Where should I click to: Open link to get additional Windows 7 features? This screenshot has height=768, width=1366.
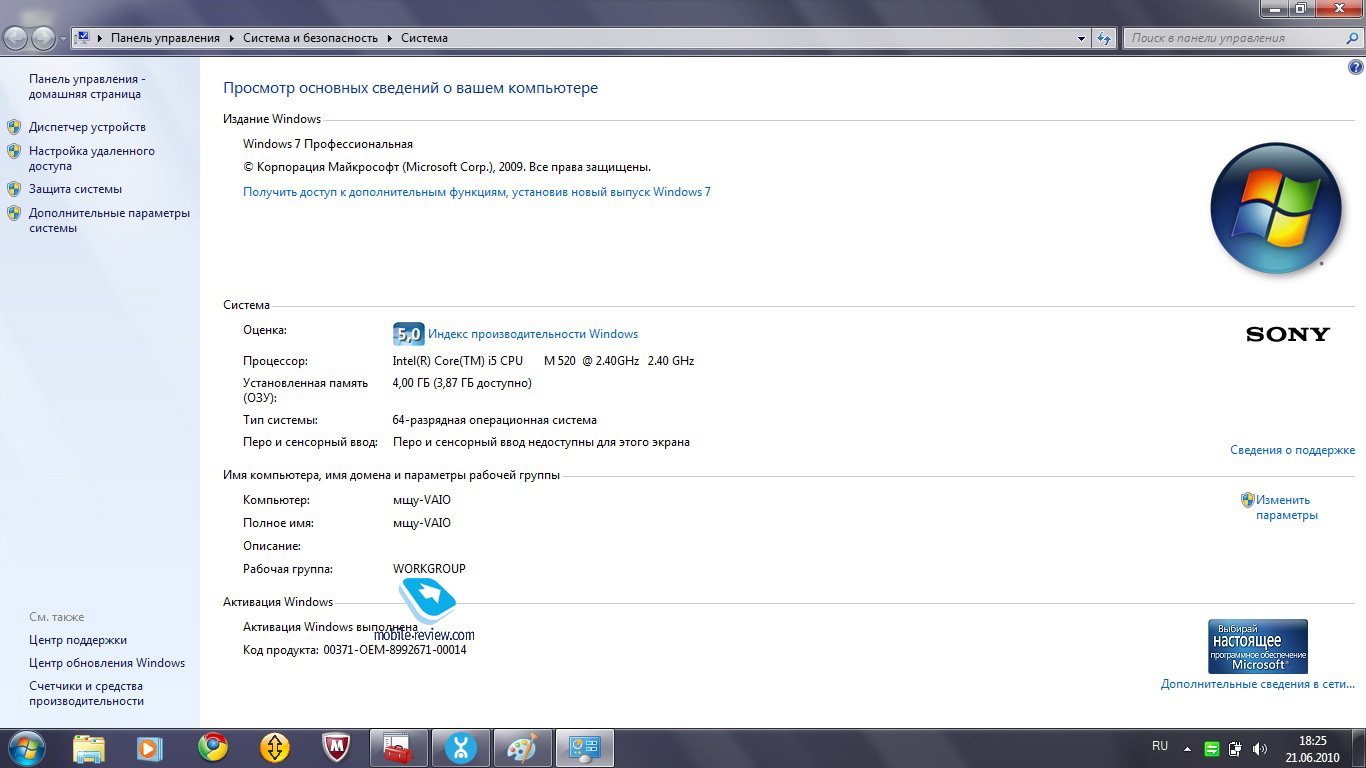pyautogui.click(x=477, y=192)
